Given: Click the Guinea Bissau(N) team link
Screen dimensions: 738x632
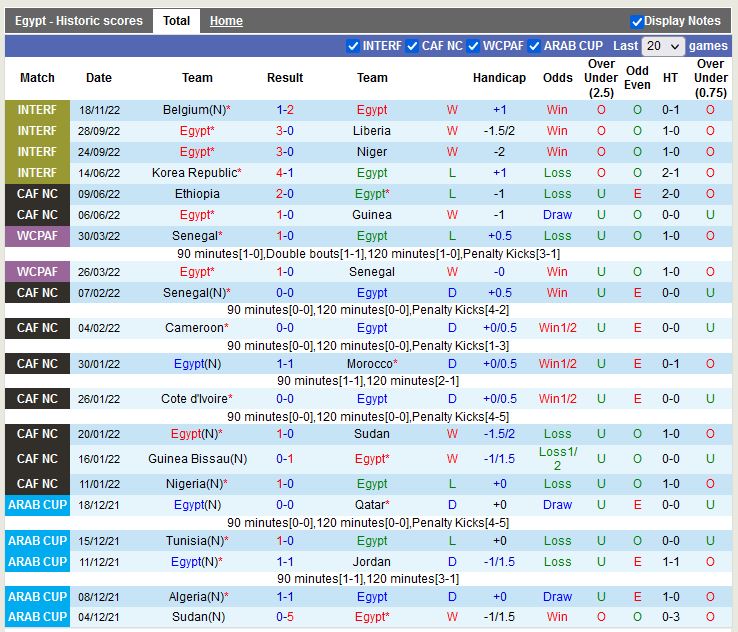Looking at the screenshot, I should click(197, 459).
